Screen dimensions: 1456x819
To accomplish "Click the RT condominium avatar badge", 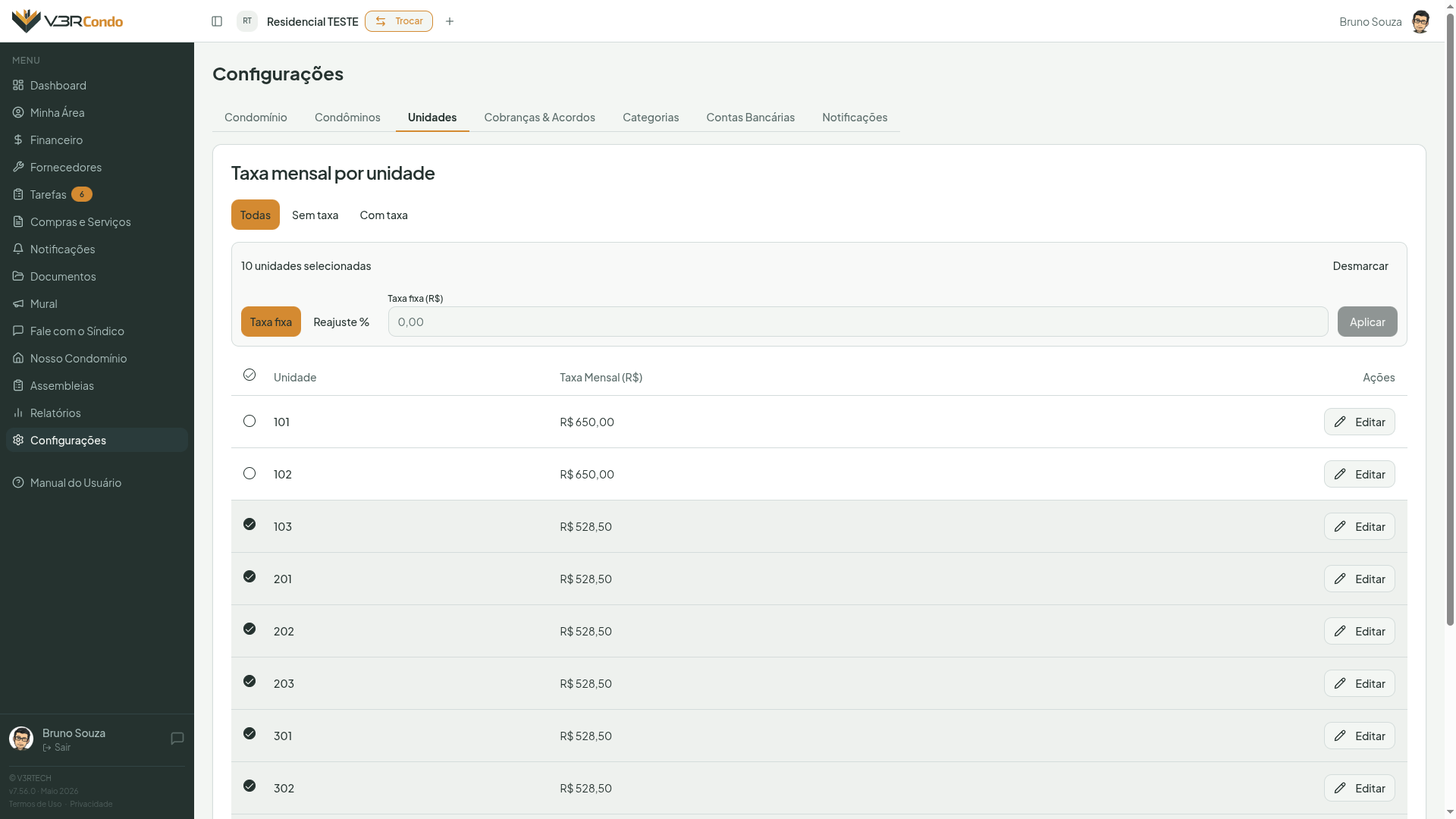I will point(247,21).
